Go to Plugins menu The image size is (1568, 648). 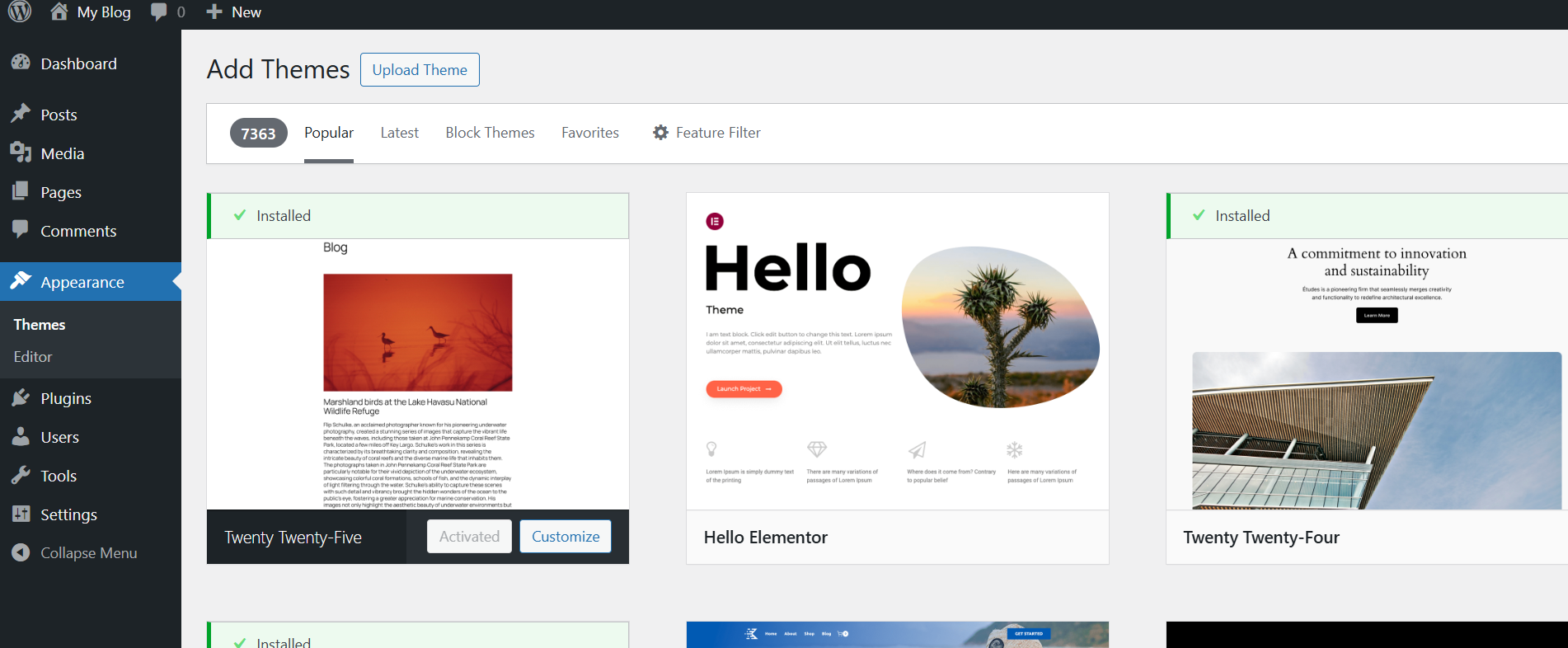click(91, 398)
